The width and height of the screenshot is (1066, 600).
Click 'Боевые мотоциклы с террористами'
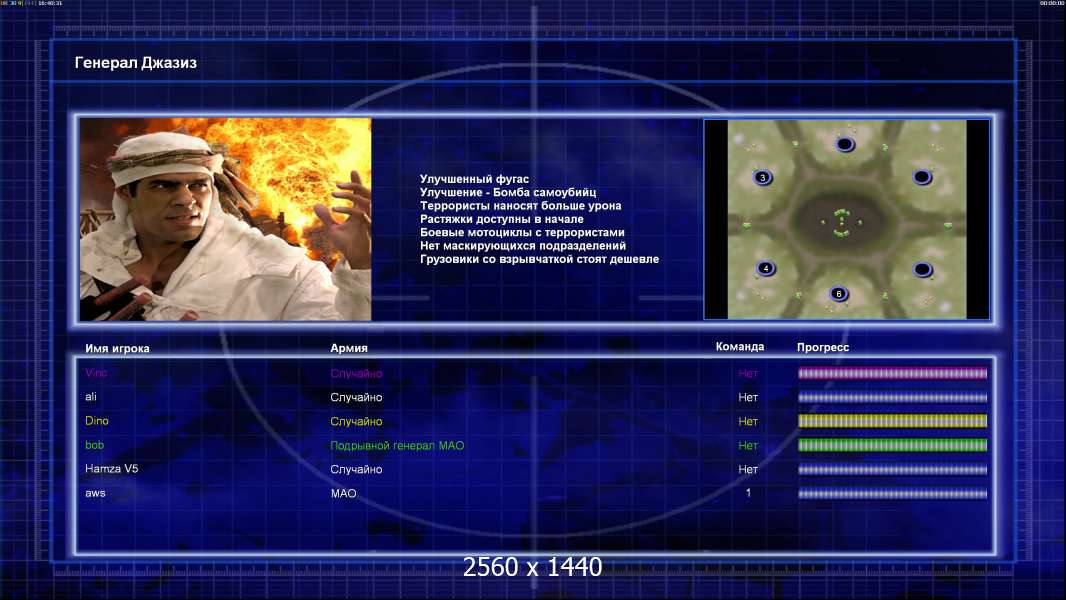(x=522, y=232)
